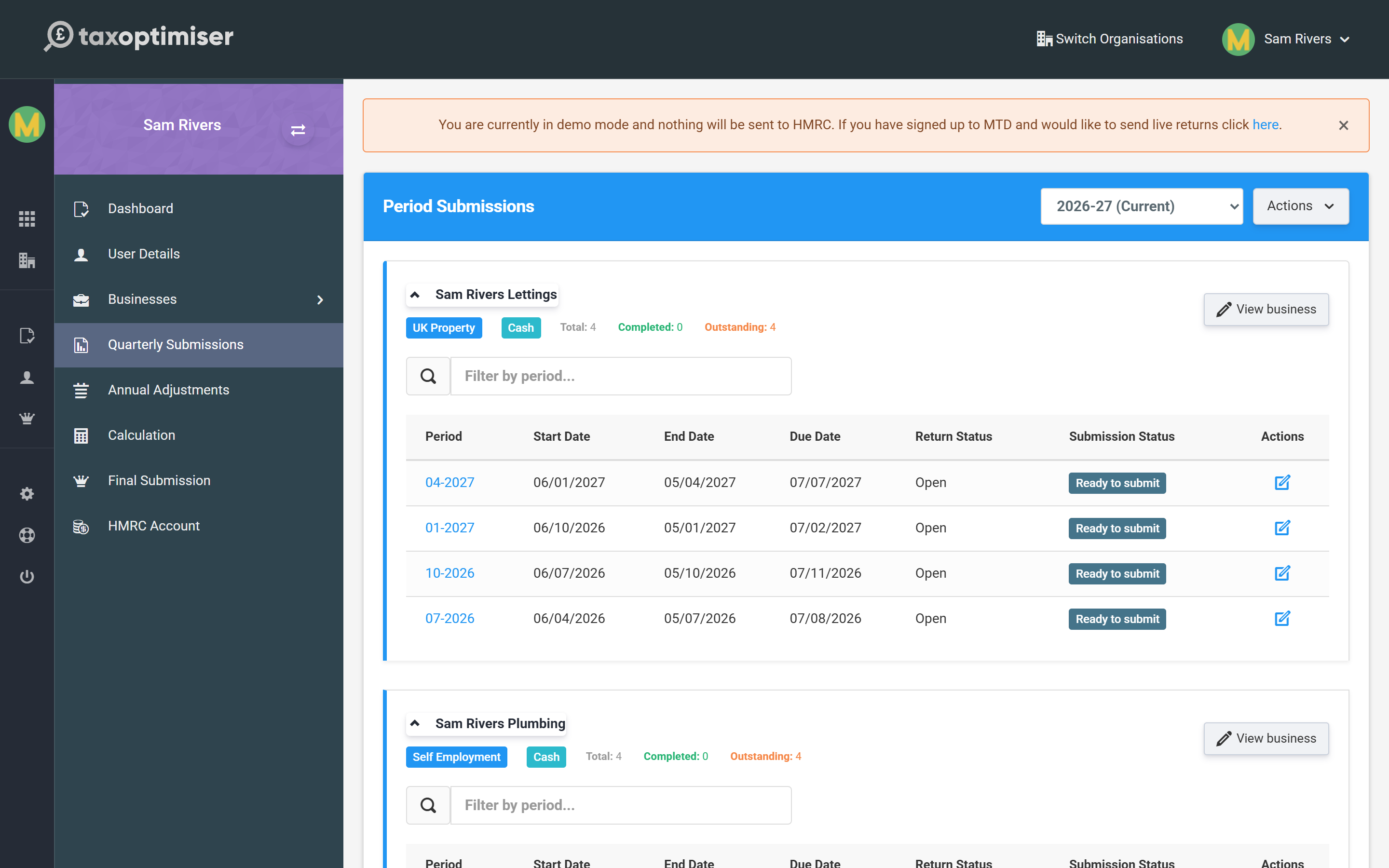This screenshot has height=868, width=1389.
Task: Click the user silhouette icon in left rail
Action: click(27, 378)
